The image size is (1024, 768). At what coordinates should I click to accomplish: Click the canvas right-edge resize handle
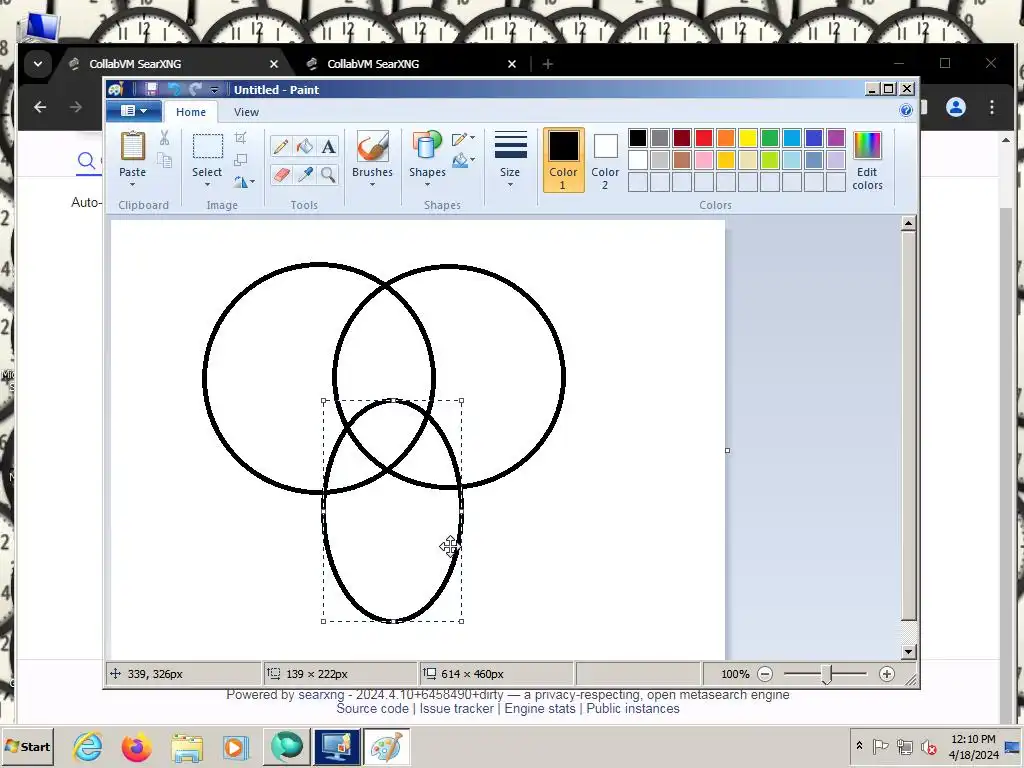728,451
